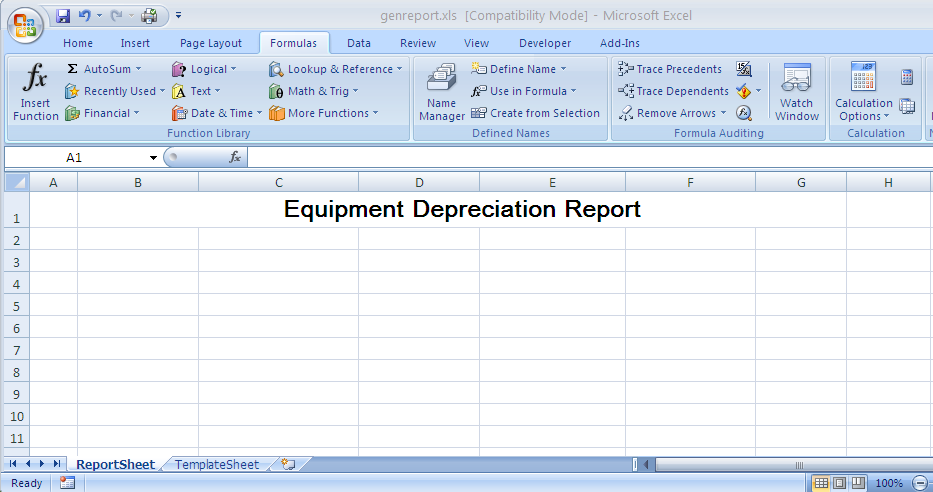Click Create from Selection
Image resolution: width=933 pixels, height=492 pixels.
click(x=536, y=113)
